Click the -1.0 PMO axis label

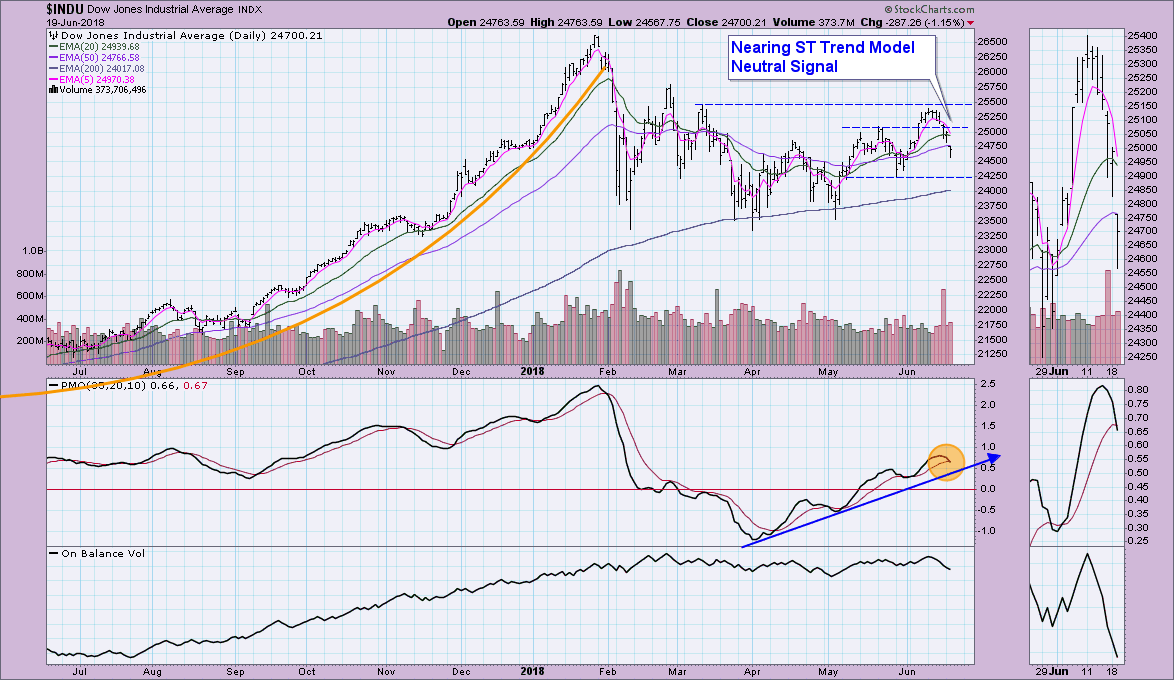[988, 531]
